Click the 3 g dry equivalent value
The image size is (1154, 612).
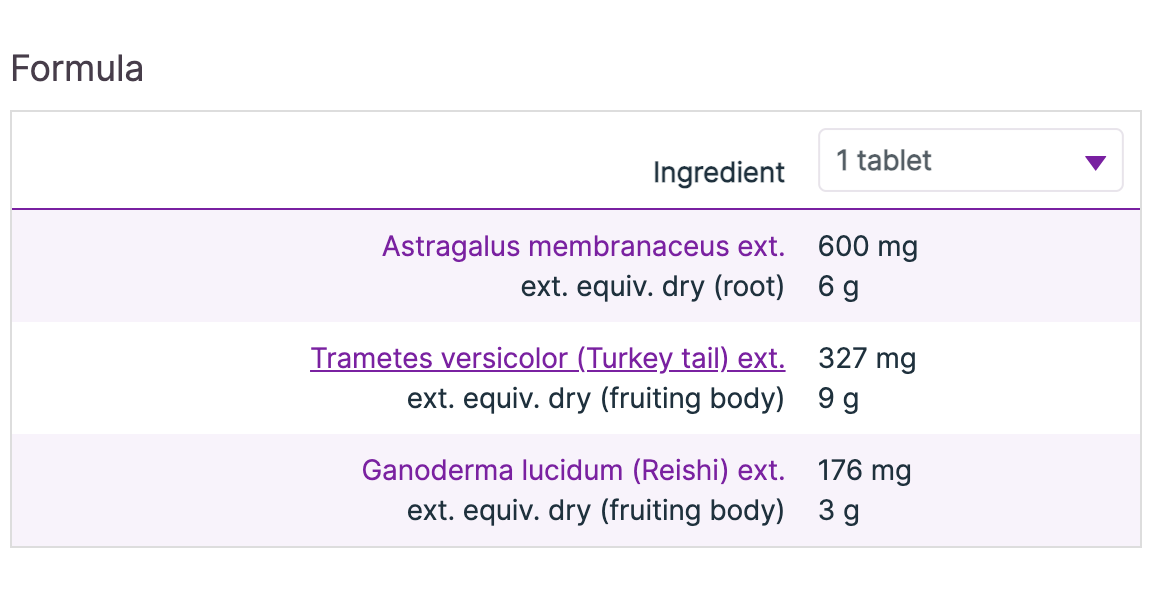838,511
